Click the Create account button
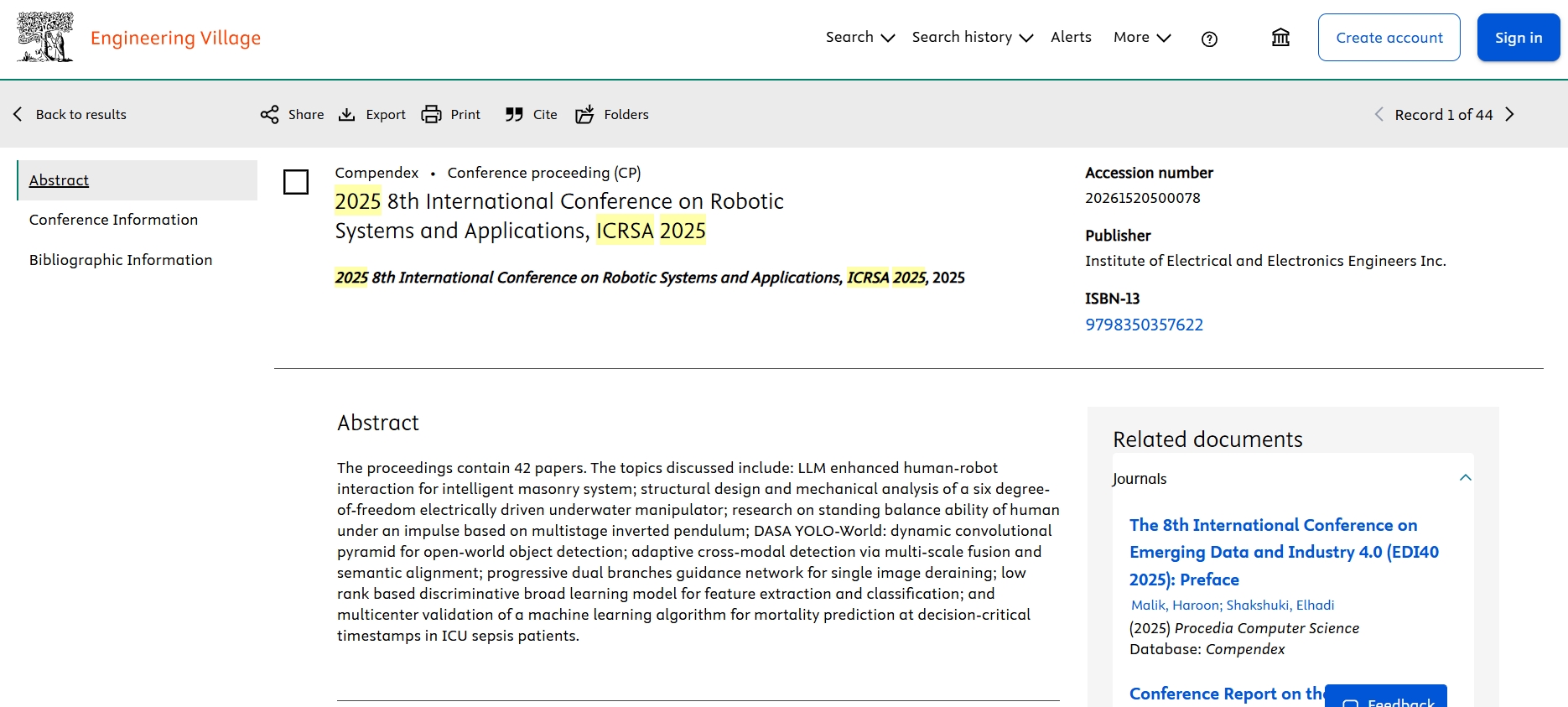The height and width of the screenshot is (707, 1568). (1389, 38)
